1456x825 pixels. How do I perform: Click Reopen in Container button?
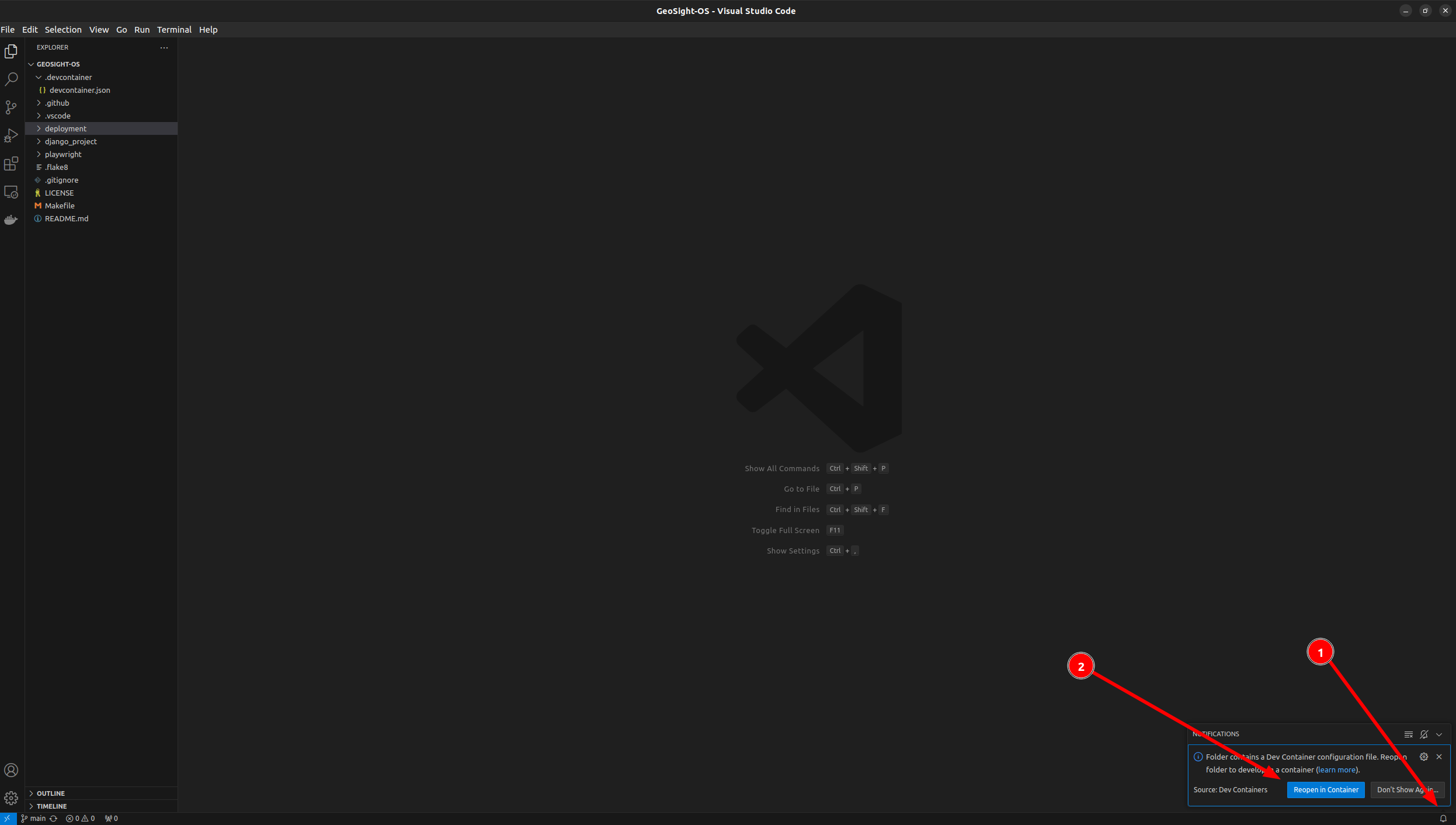[1326, 790]
